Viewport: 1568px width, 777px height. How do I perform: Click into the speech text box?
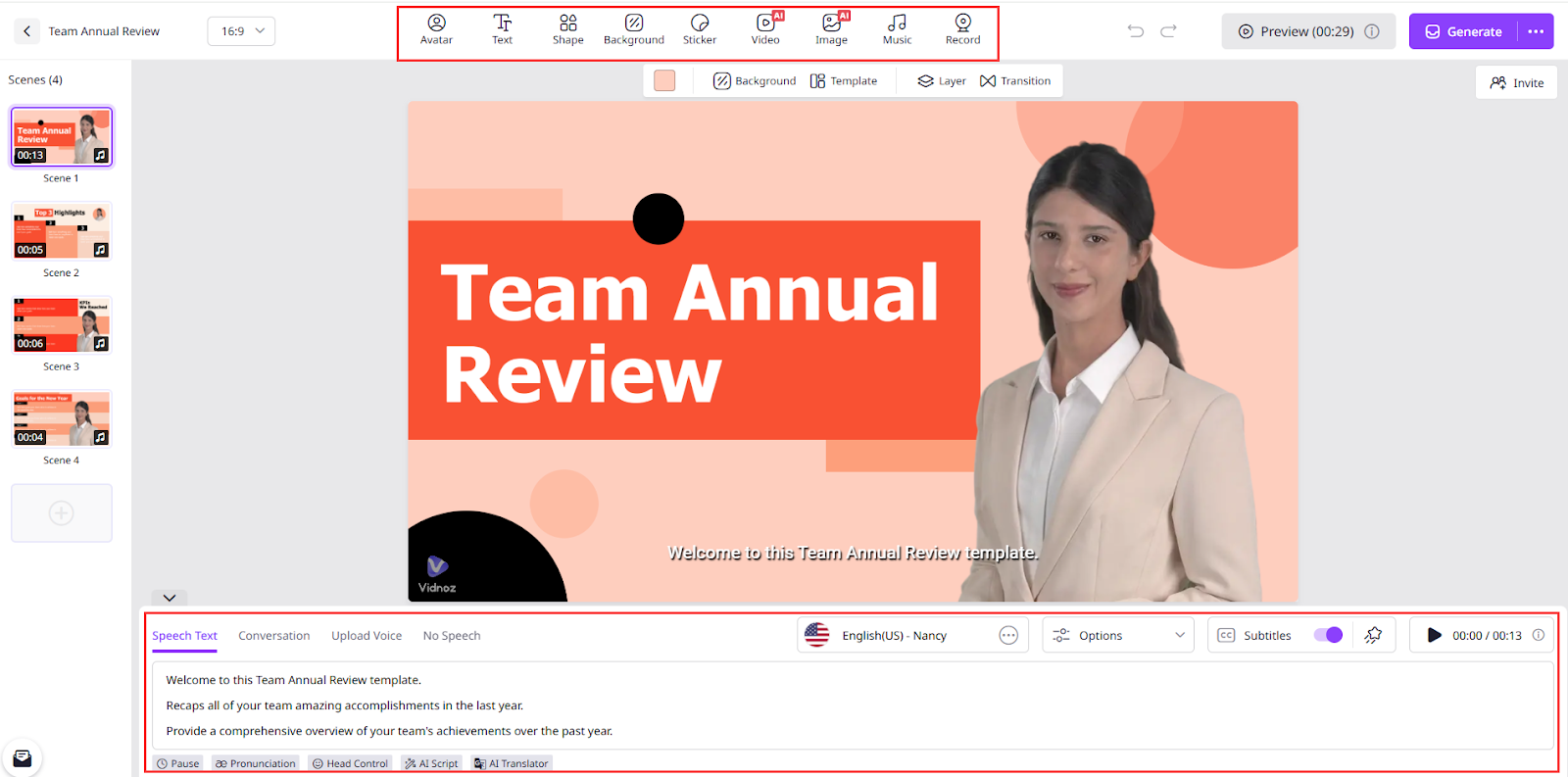tap(853, 705)
